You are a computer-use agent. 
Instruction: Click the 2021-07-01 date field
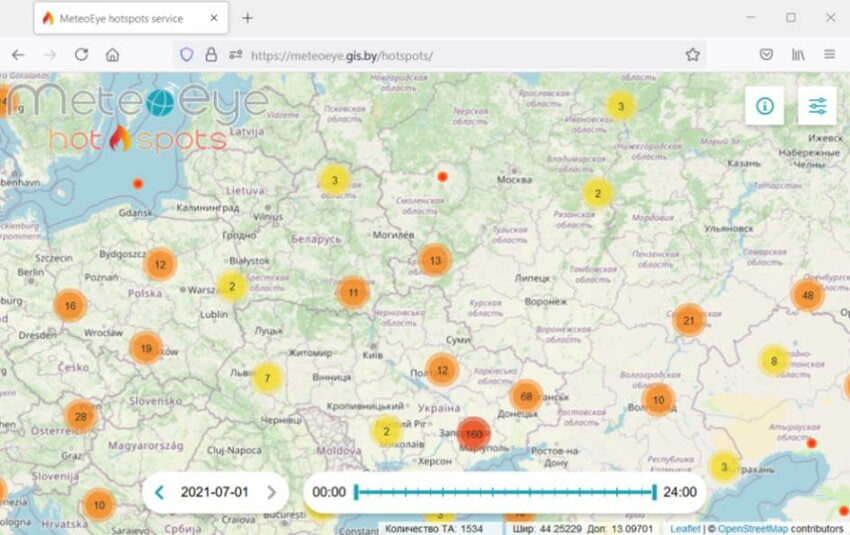(x=215, y=492)
